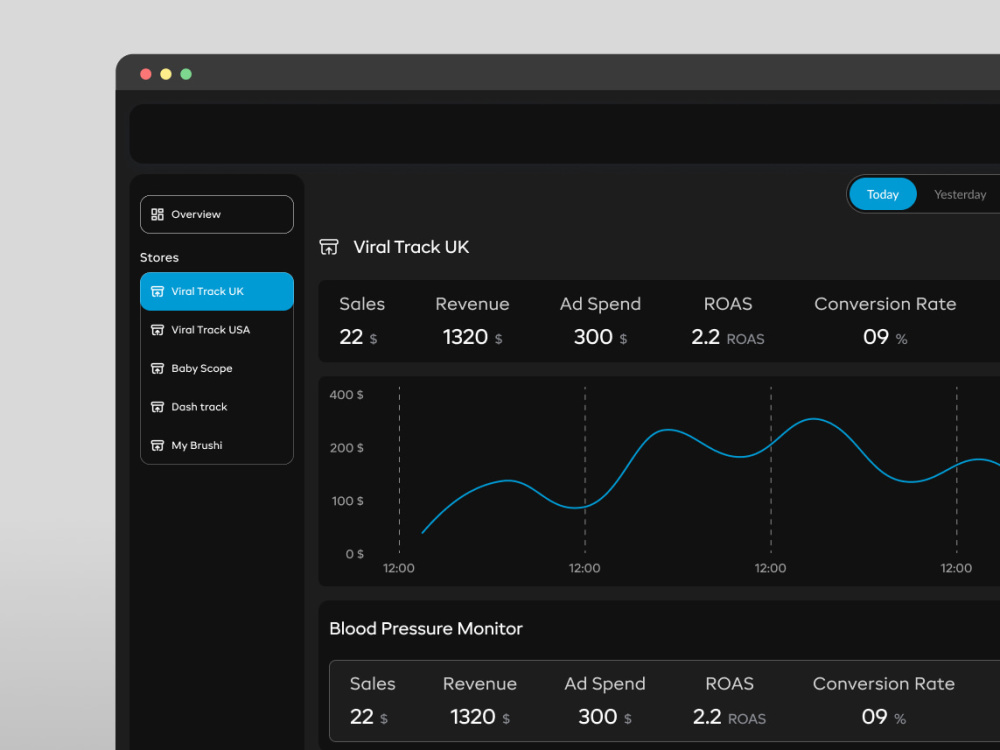Click the Blood Pressure Monitor product title
This screenshot has height=750, width=1000.
pos(426,629)
